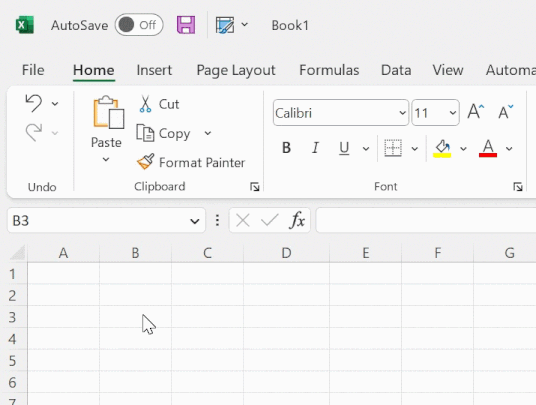
Task: Select column B header
Action: pos(135,253)
